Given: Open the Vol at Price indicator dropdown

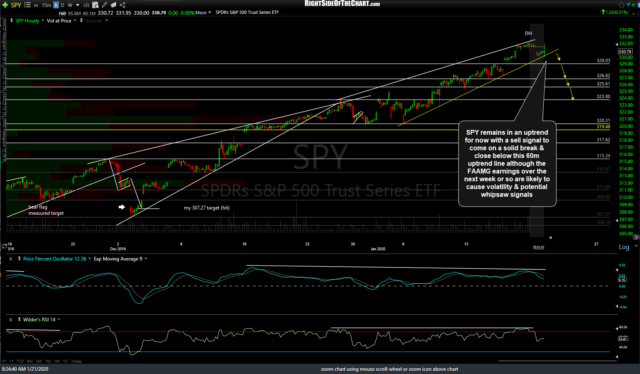Looking at the screenshot, I should point(75,20).
